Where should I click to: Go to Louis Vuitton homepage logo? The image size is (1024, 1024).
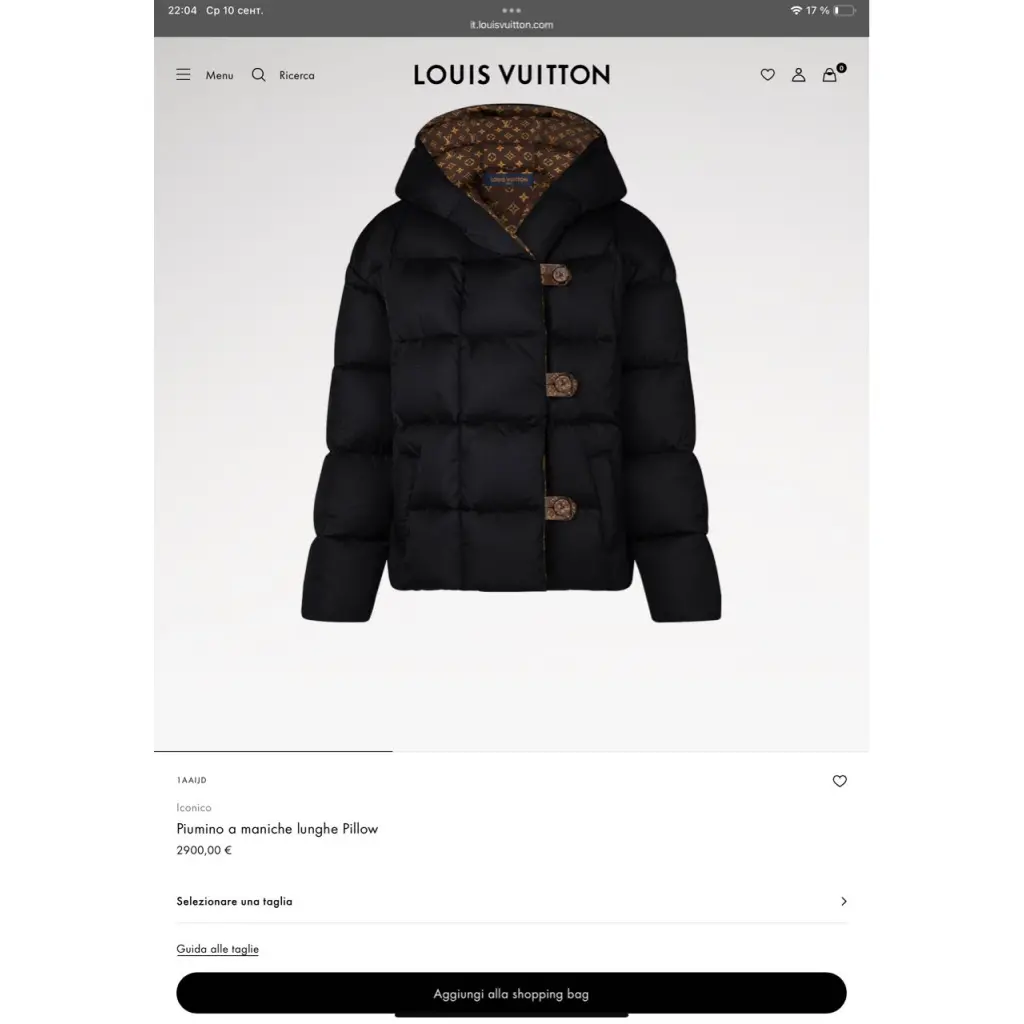click(x=511, y=74)
